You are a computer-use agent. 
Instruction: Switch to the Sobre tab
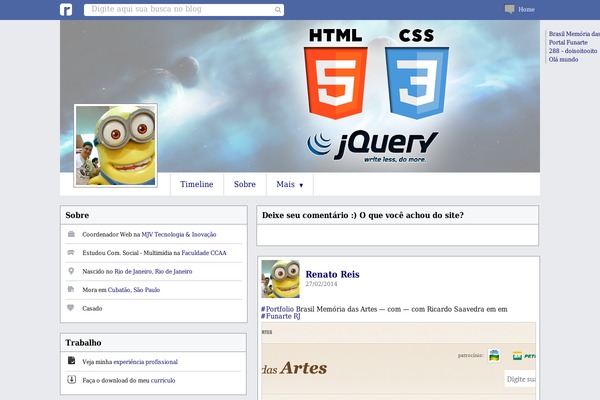(x=245, y=184)
